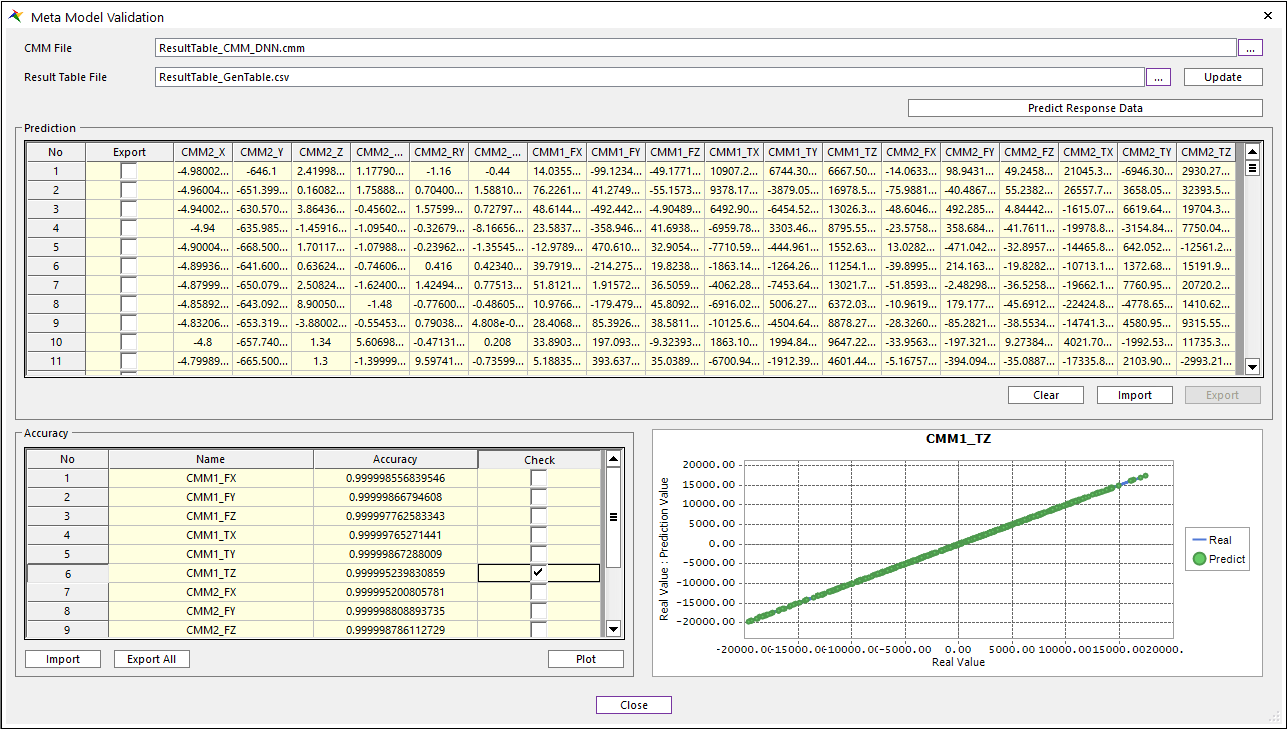Click the Export All button
This screenshot has height=729, width=1287.
point(151,659)
